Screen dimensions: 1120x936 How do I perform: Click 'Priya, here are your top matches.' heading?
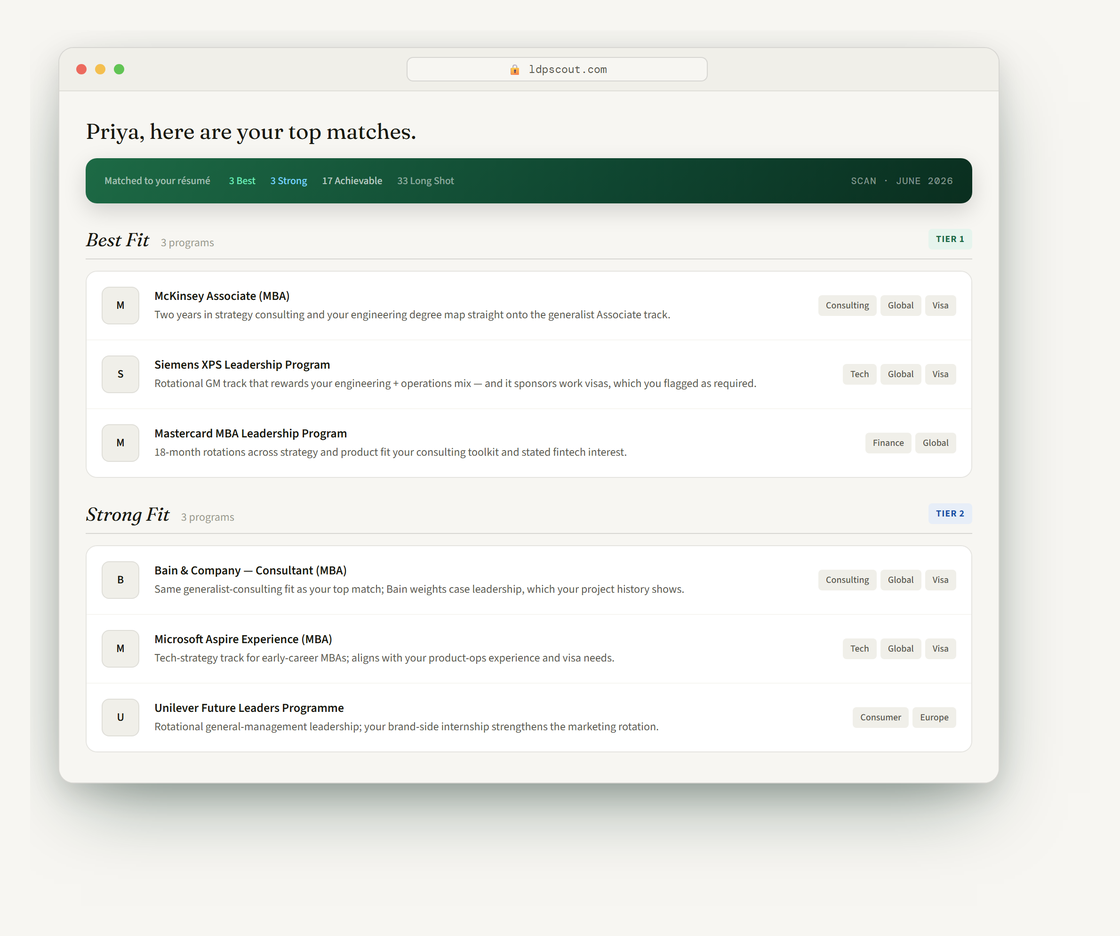click(x=251, y=132)
